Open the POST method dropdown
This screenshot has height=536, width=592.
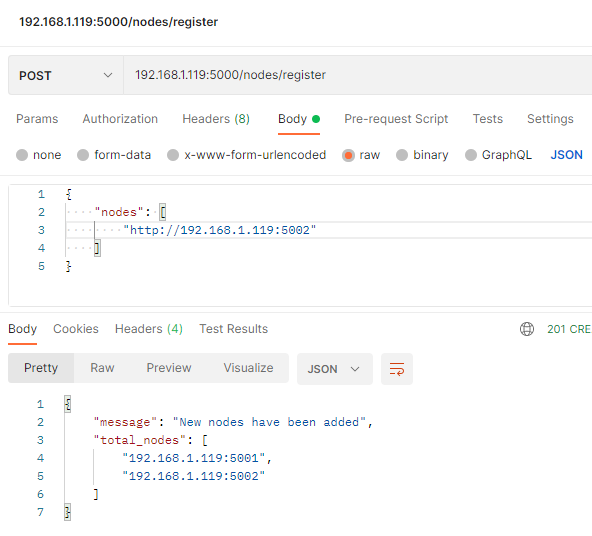[66, 75]
